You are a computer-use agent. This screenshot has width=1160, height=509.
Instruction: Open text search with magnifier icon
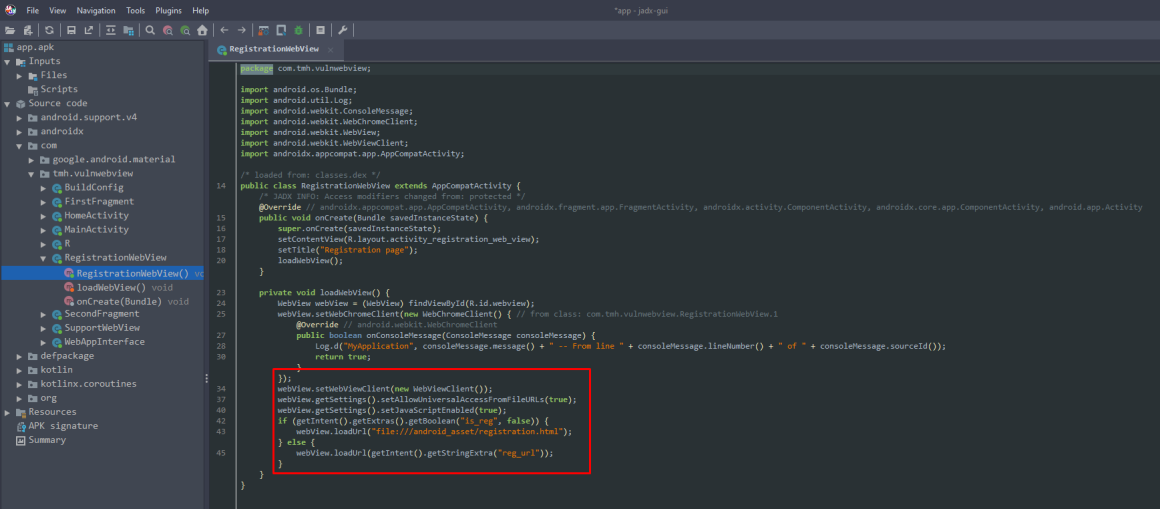coord(150,30)
